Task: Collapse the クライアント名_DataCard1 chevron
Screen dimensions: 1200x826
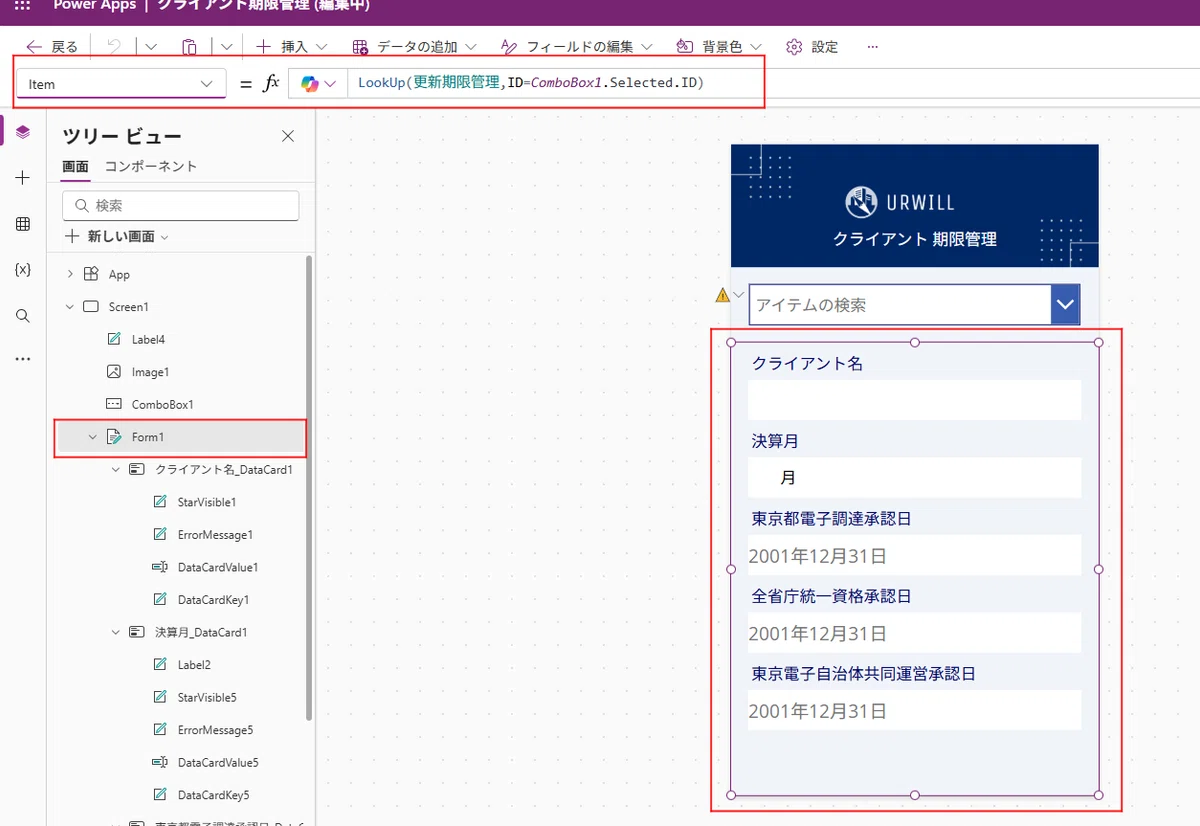Action: 116,470
